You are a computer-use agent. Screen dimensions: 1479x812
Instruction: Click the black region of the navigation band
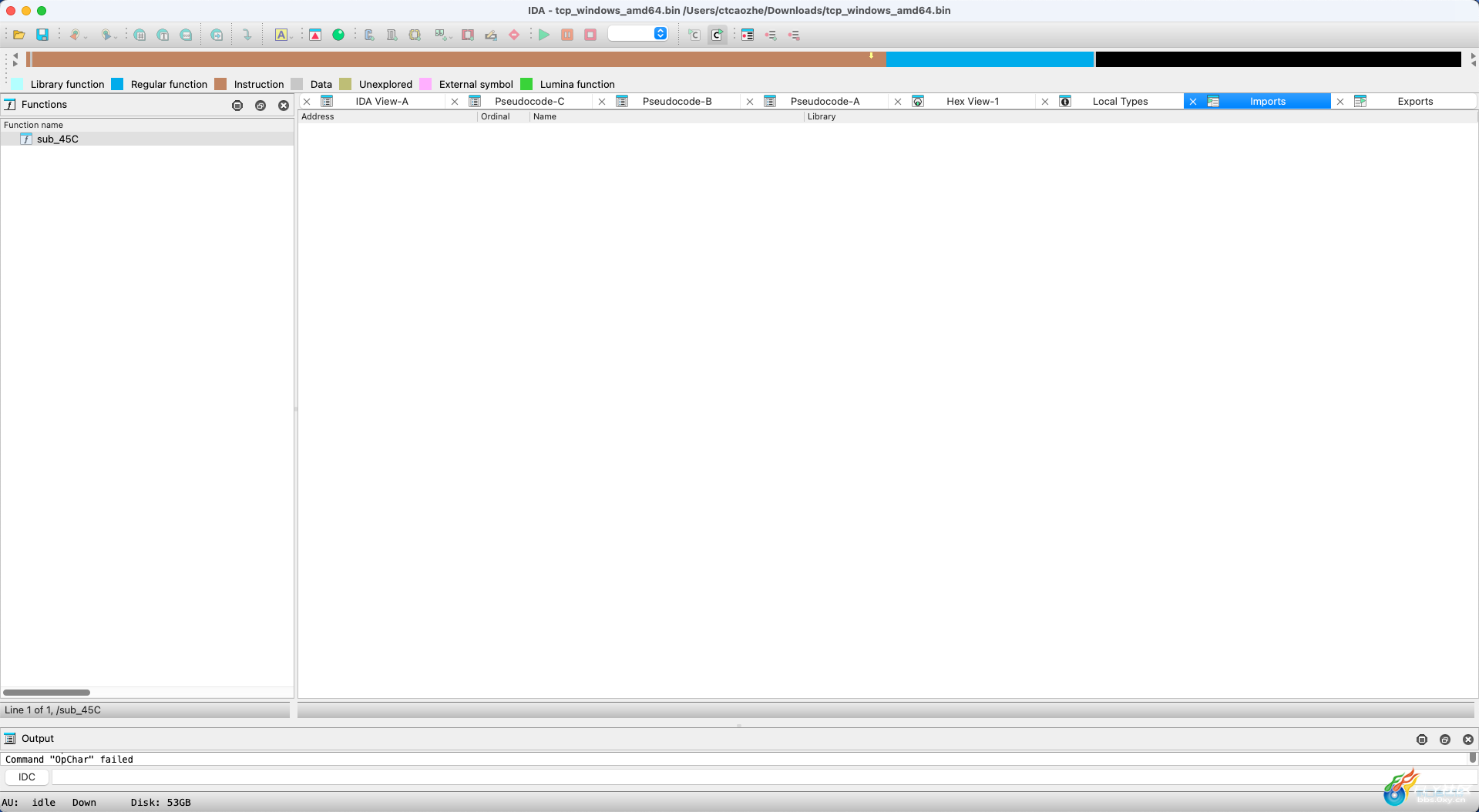1278,59
